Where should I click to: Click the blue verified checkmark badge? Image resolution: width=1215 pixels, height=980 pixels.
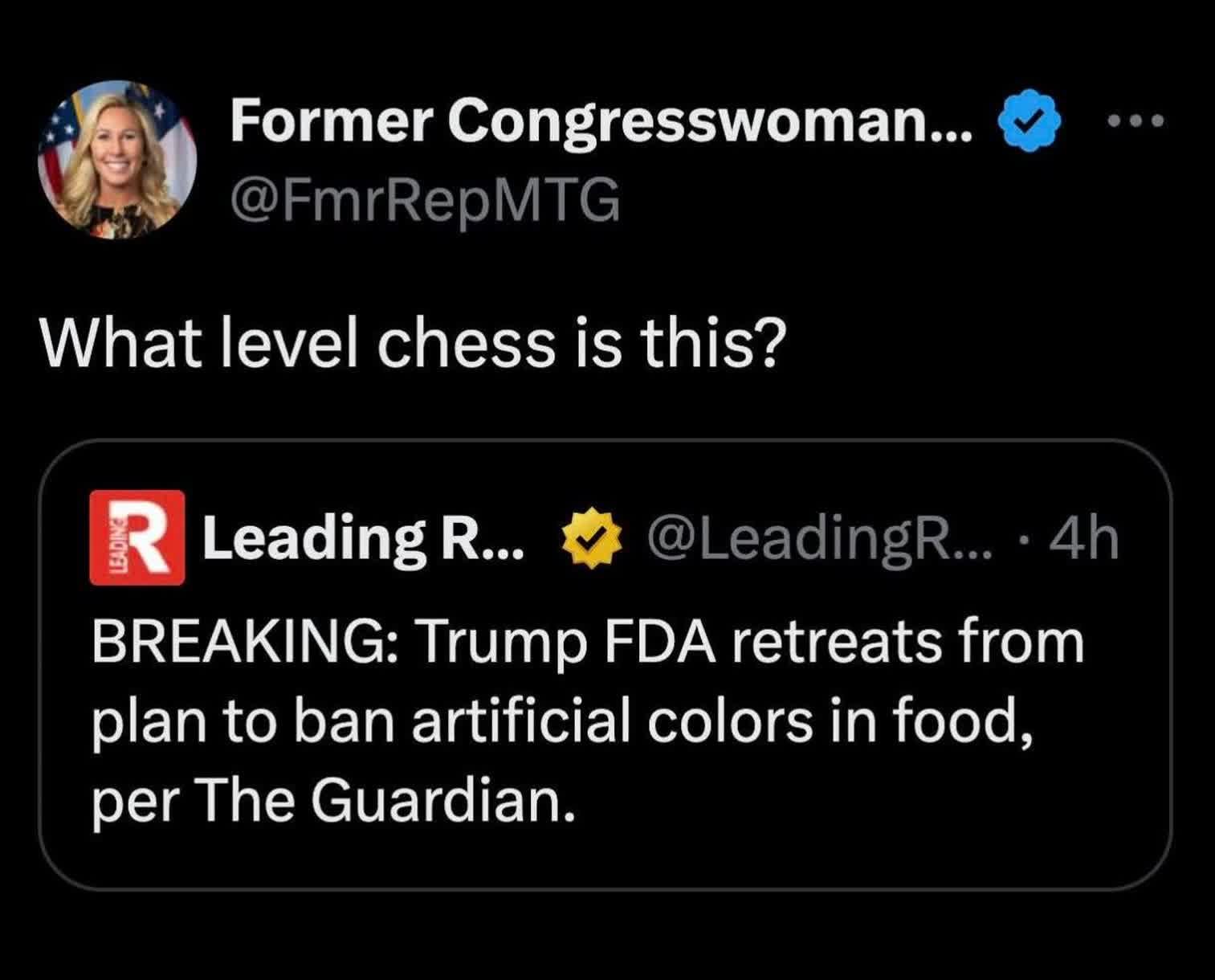pos(1029,123)
